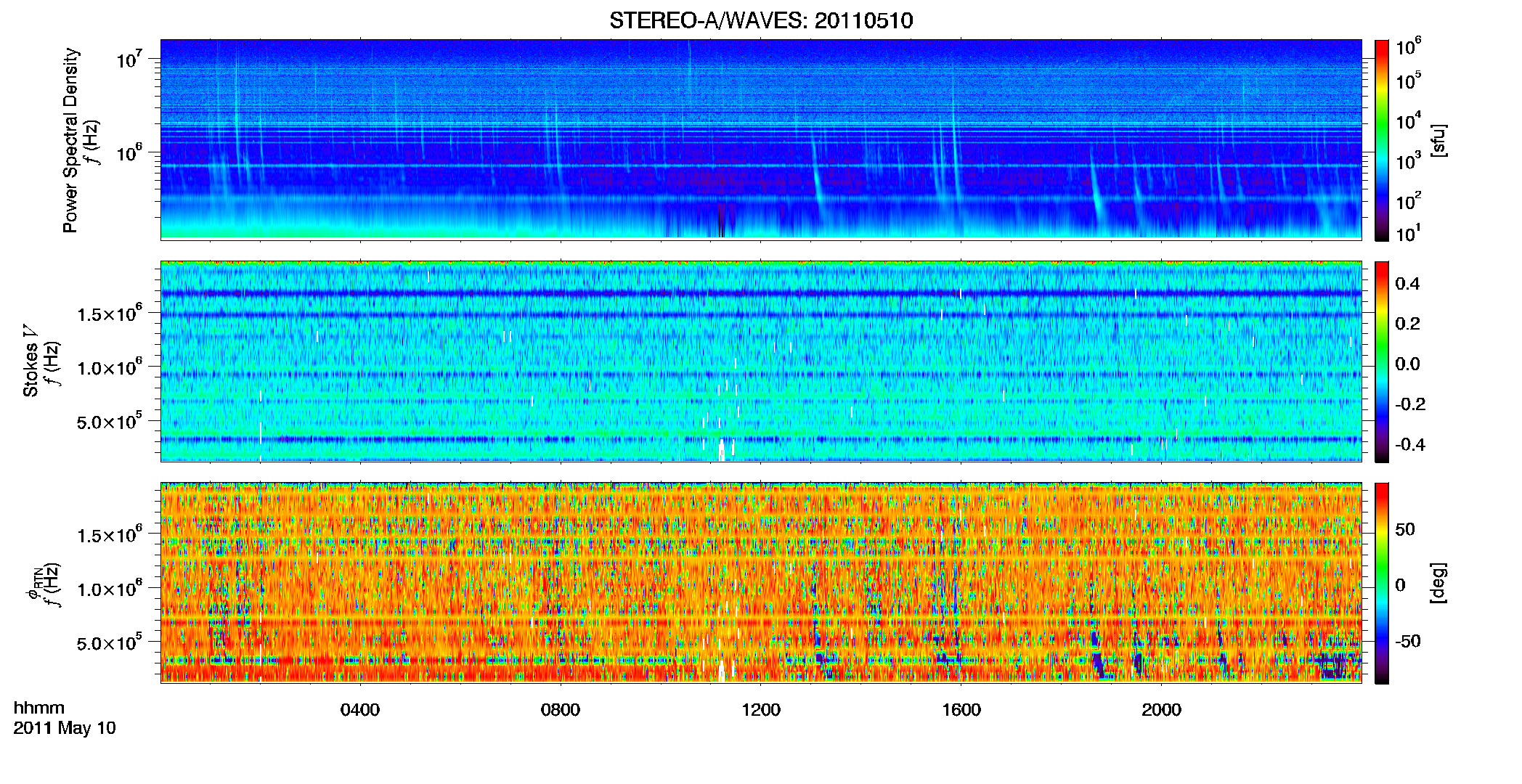Click the 50 value on degrees color bar
This screenshot has height=784, width=1522.
tap(1405, 529)
